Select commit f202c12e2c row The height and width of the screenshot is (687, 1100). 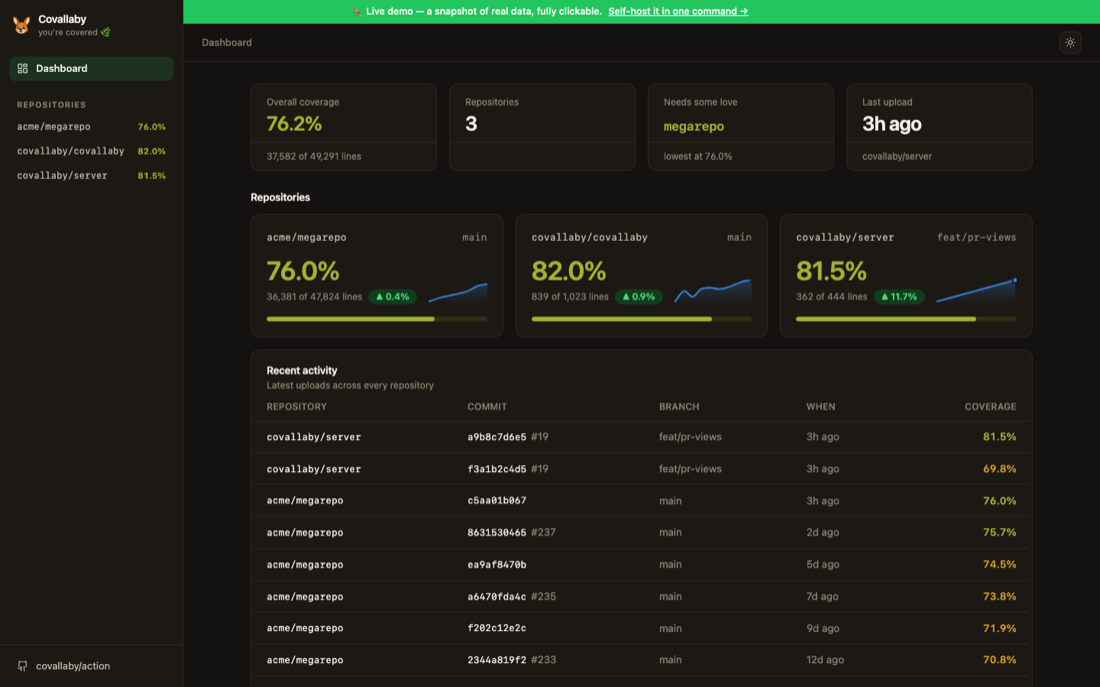[x=641, y=628]
